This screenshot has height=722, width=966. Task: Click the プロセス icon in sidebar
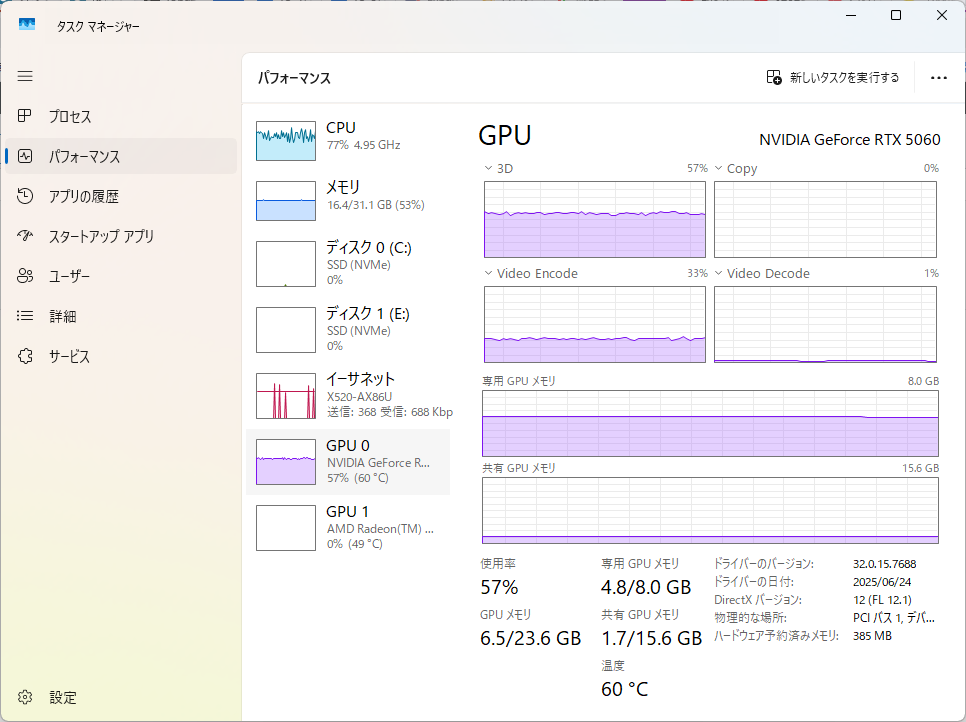tap(26, 116)
